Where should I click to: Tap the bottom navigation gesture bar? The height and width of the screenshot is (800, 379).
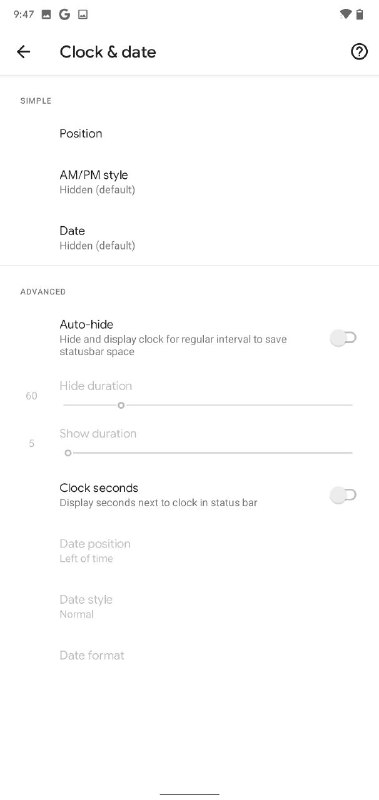[189, 794]
